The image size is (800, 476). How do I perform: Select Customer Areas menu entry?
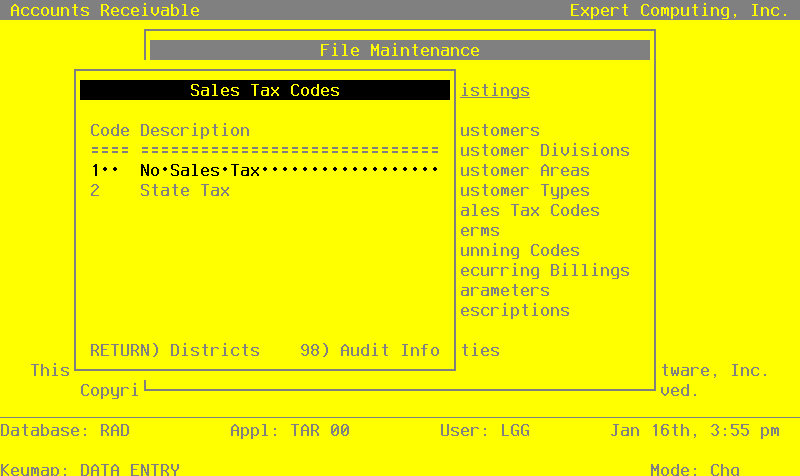(x=525, y=170)
